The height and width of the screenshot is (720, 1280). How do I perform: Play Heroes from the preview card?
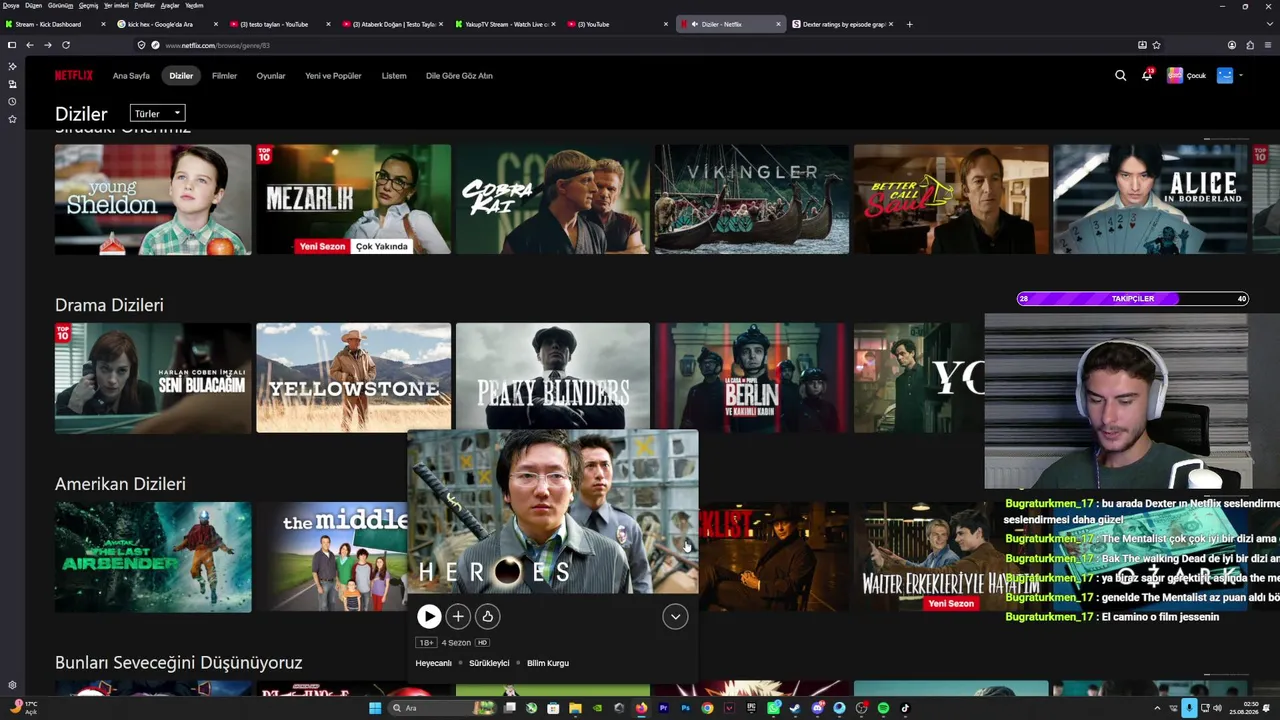(429, 617)
